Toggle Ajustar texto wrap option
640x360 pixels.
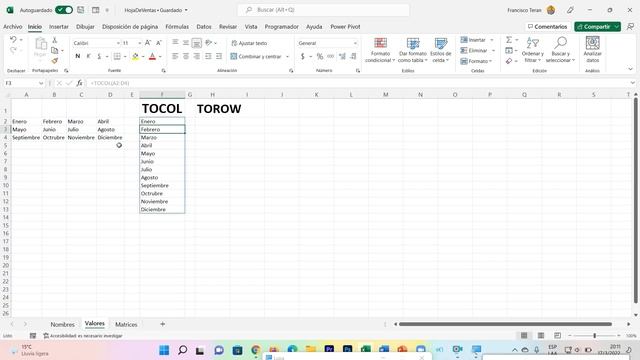point(249,43)
